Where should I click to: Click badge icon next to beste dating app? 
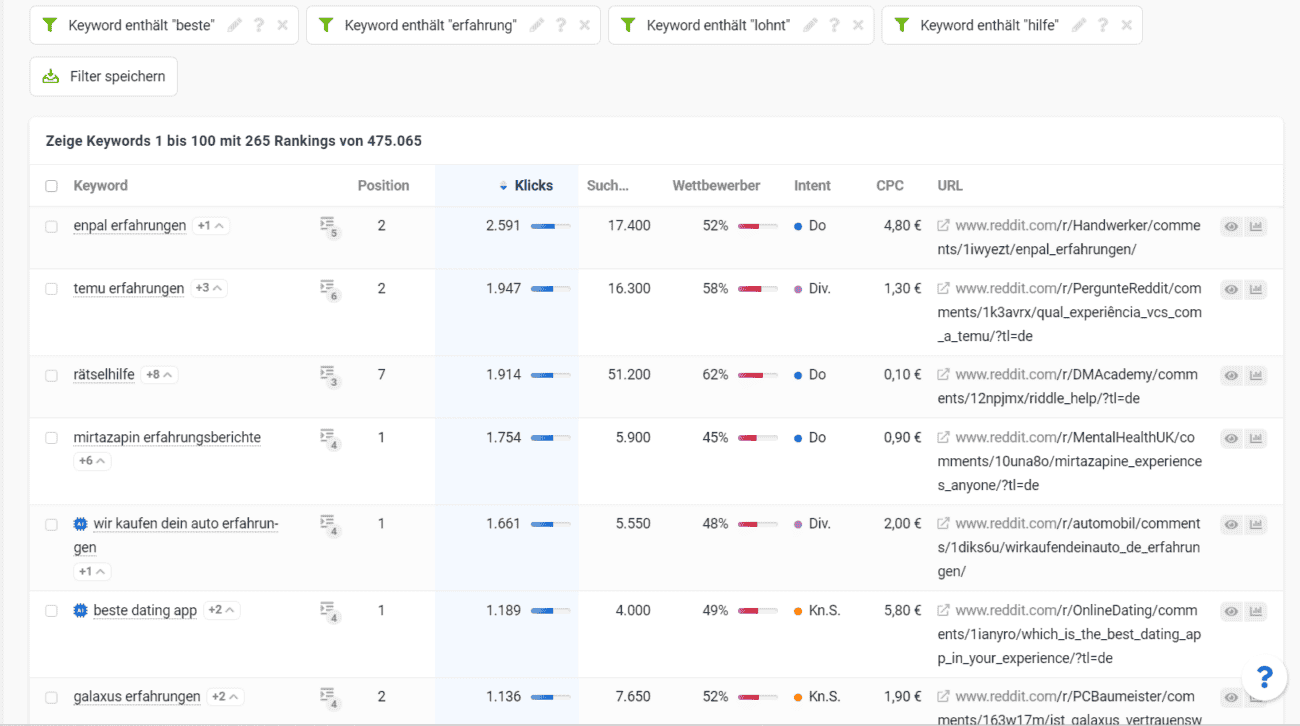tap(81, 610)
